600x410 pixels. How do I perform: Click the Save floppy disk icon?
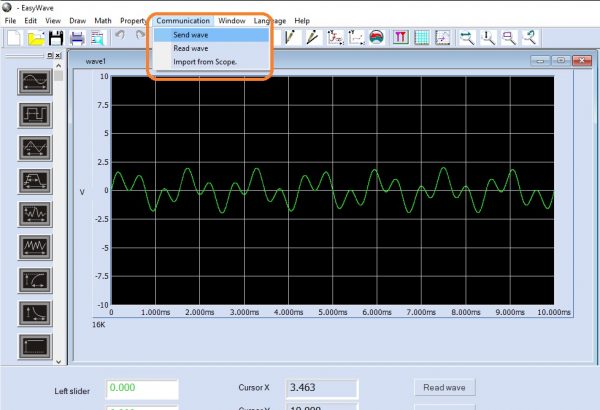tap(56, 38)
